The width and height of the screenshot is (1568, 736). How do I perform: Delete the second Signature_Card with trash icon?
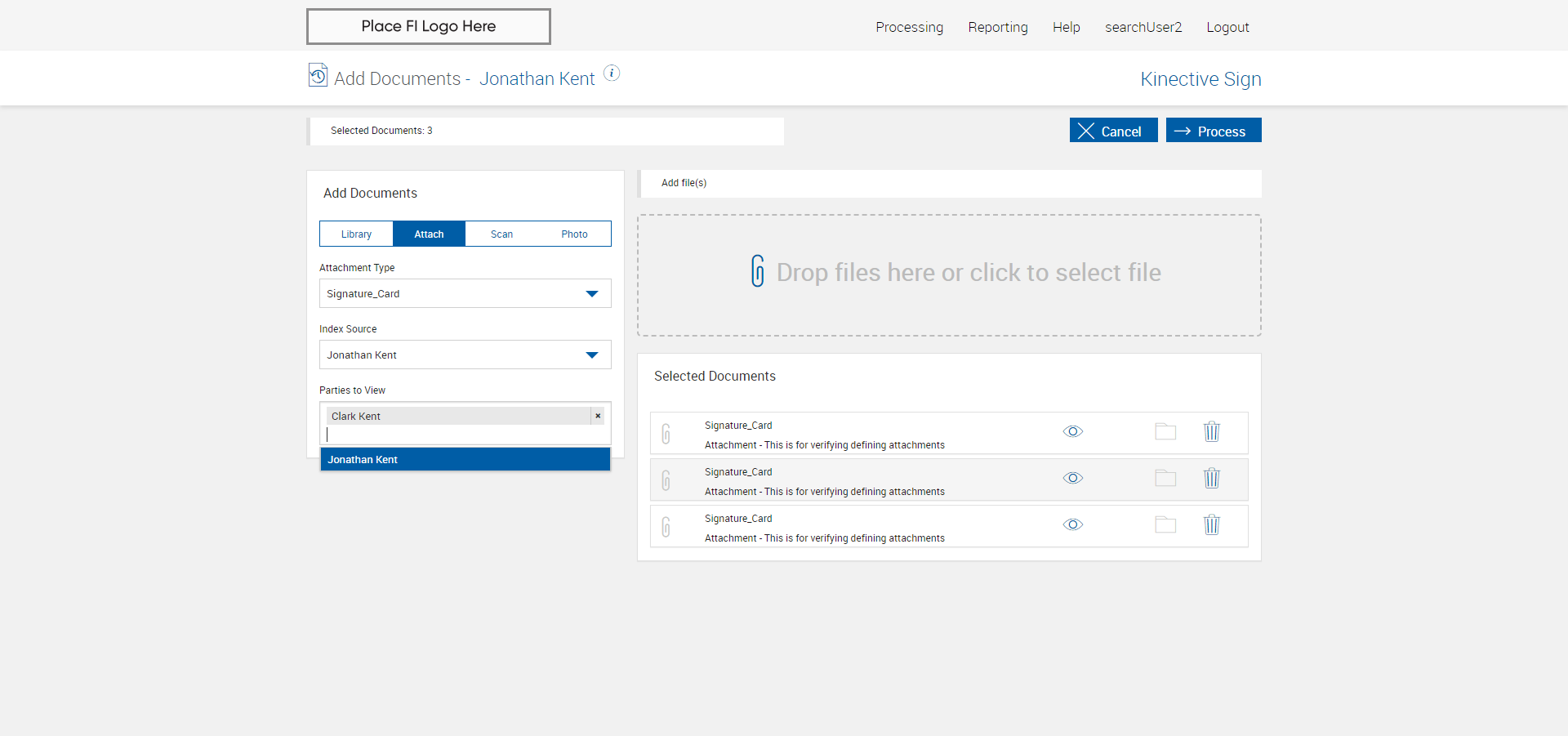[1211, 478]
